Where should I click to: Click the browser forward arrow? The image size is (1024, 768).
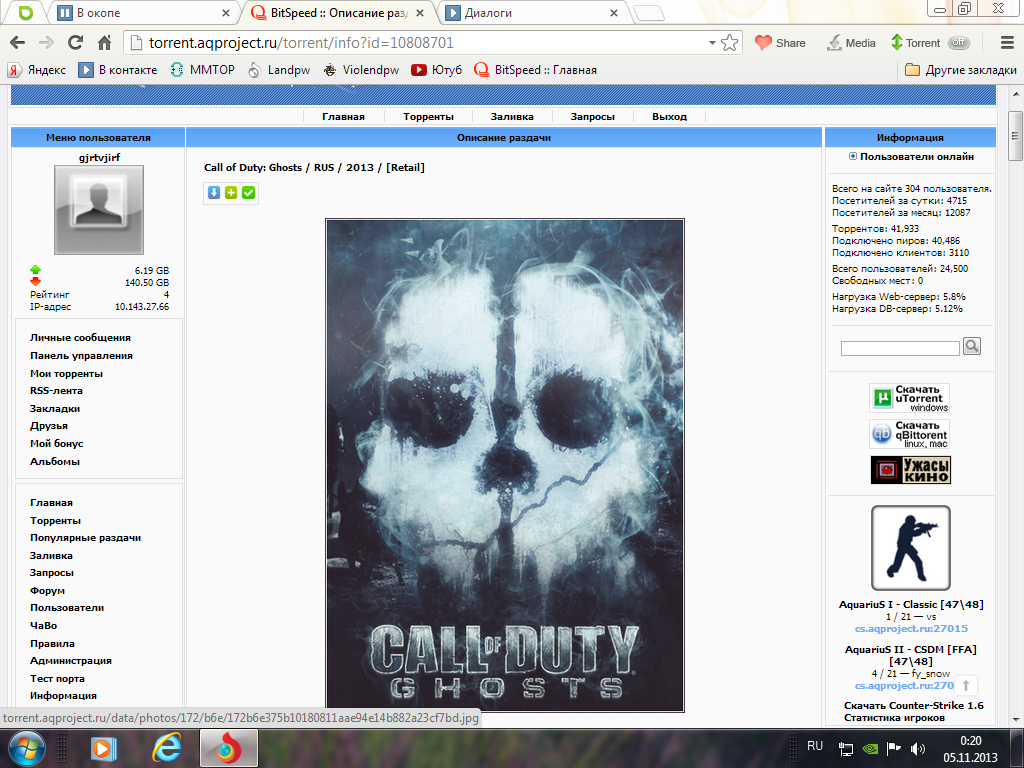[x=46, y=42]
